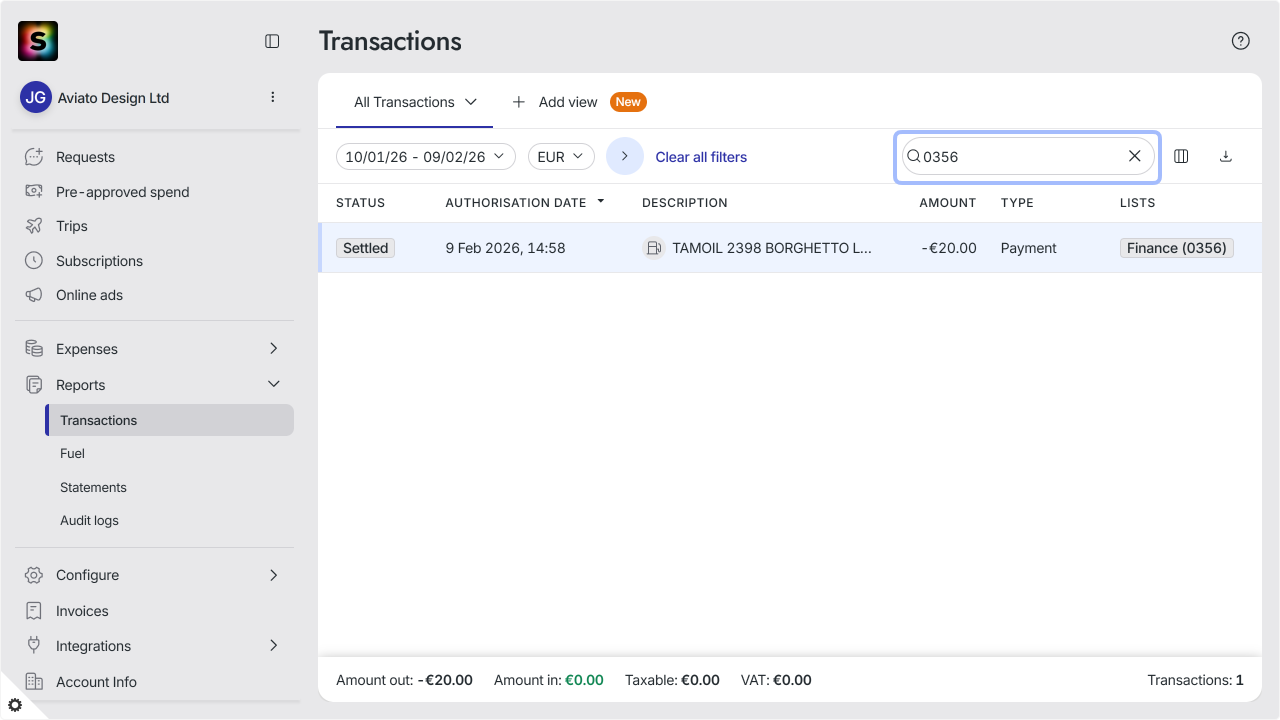1280x720 pixels.
Task: Click the JG account avatar
Action: [x=36, y=98]
